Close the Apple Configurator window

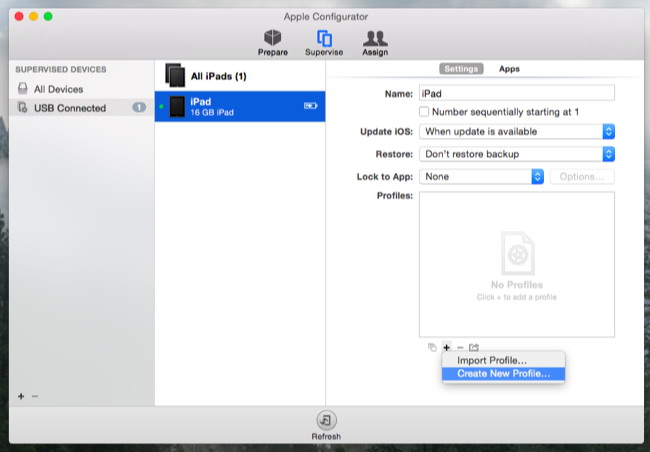point(19,17)
